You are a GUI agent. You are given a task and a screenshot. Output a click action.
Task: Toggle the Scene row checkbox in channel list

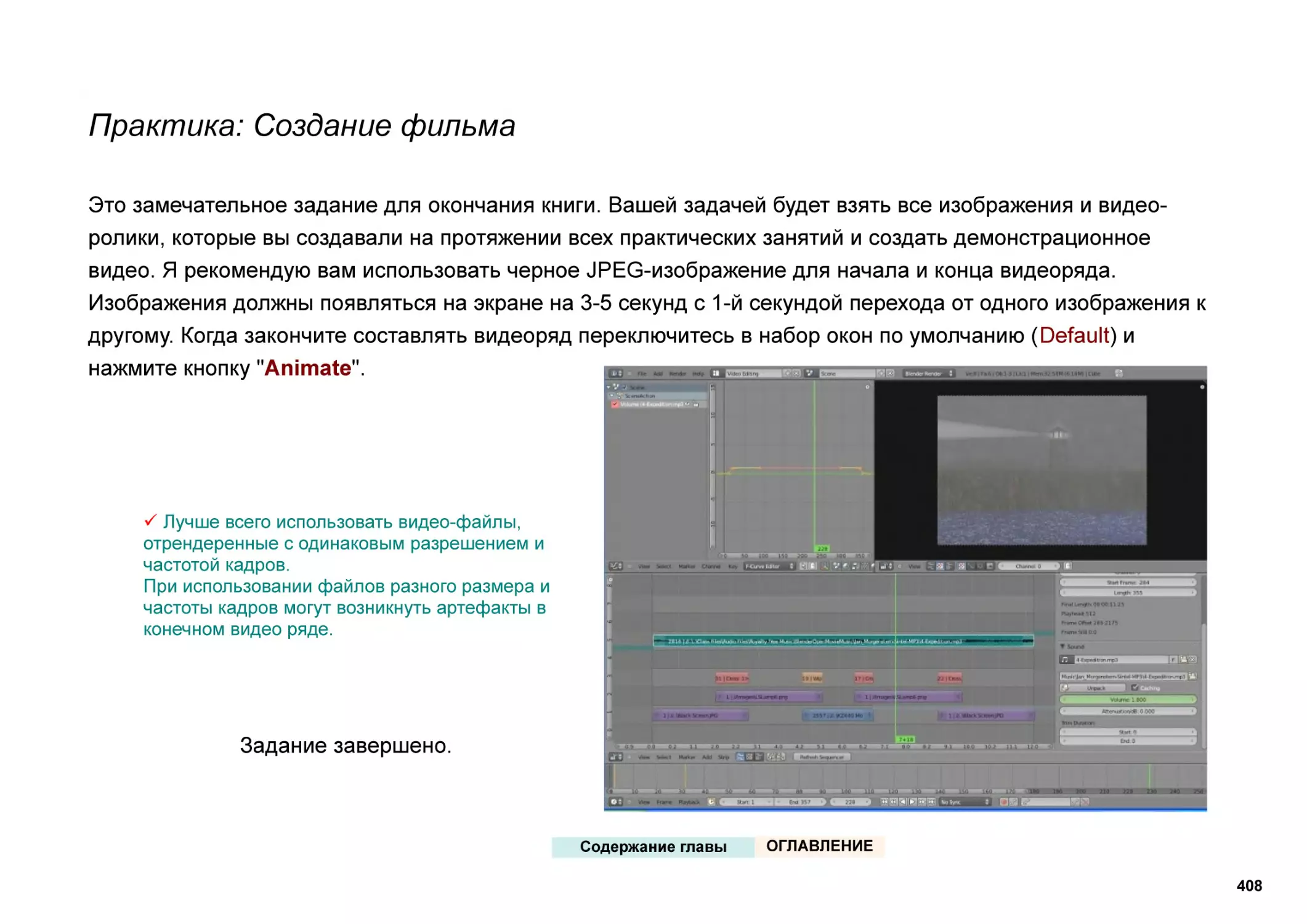(x=624, y=387)
